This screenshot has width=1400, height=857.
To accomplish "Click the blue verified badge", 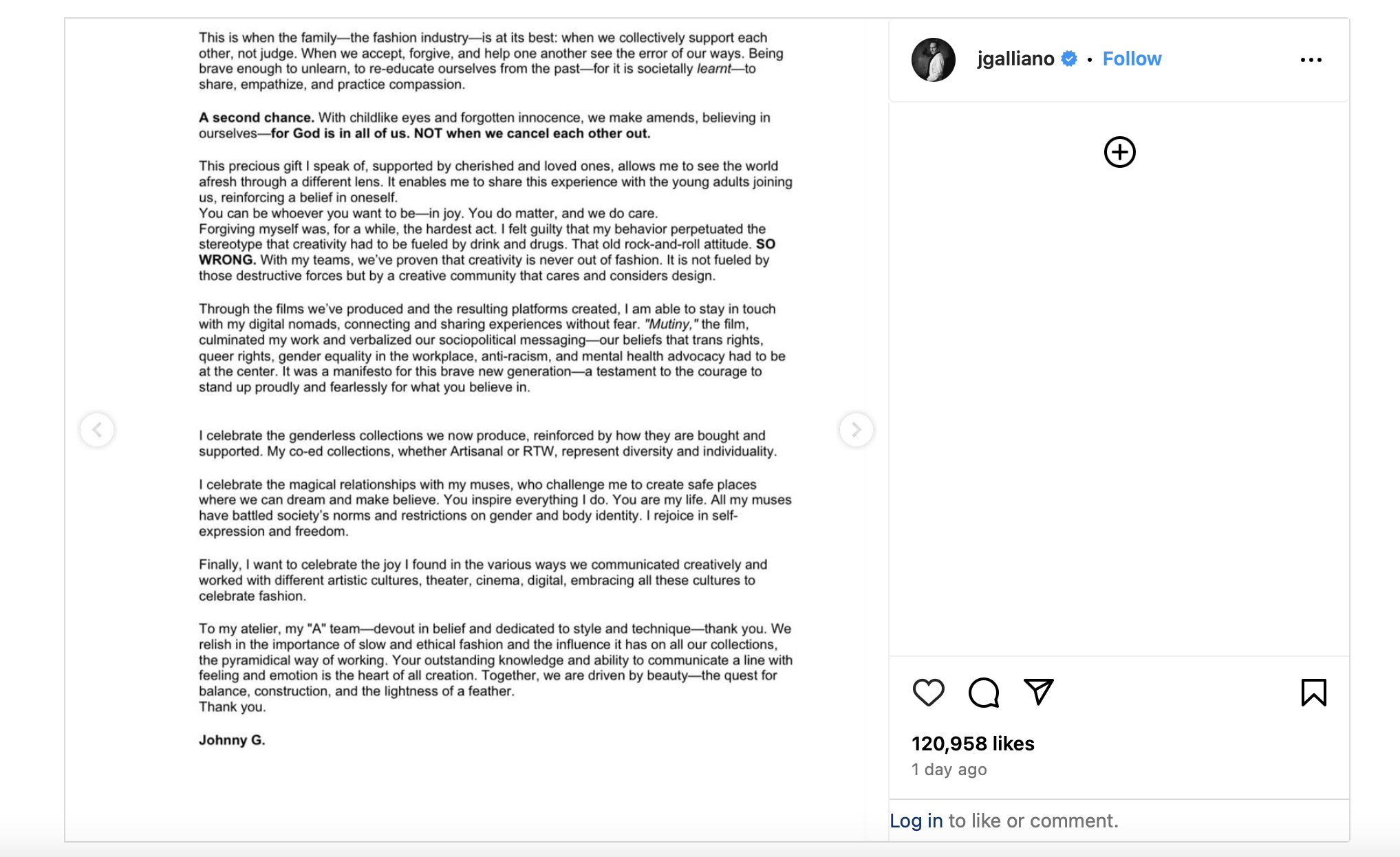I will coord(1069,59).
